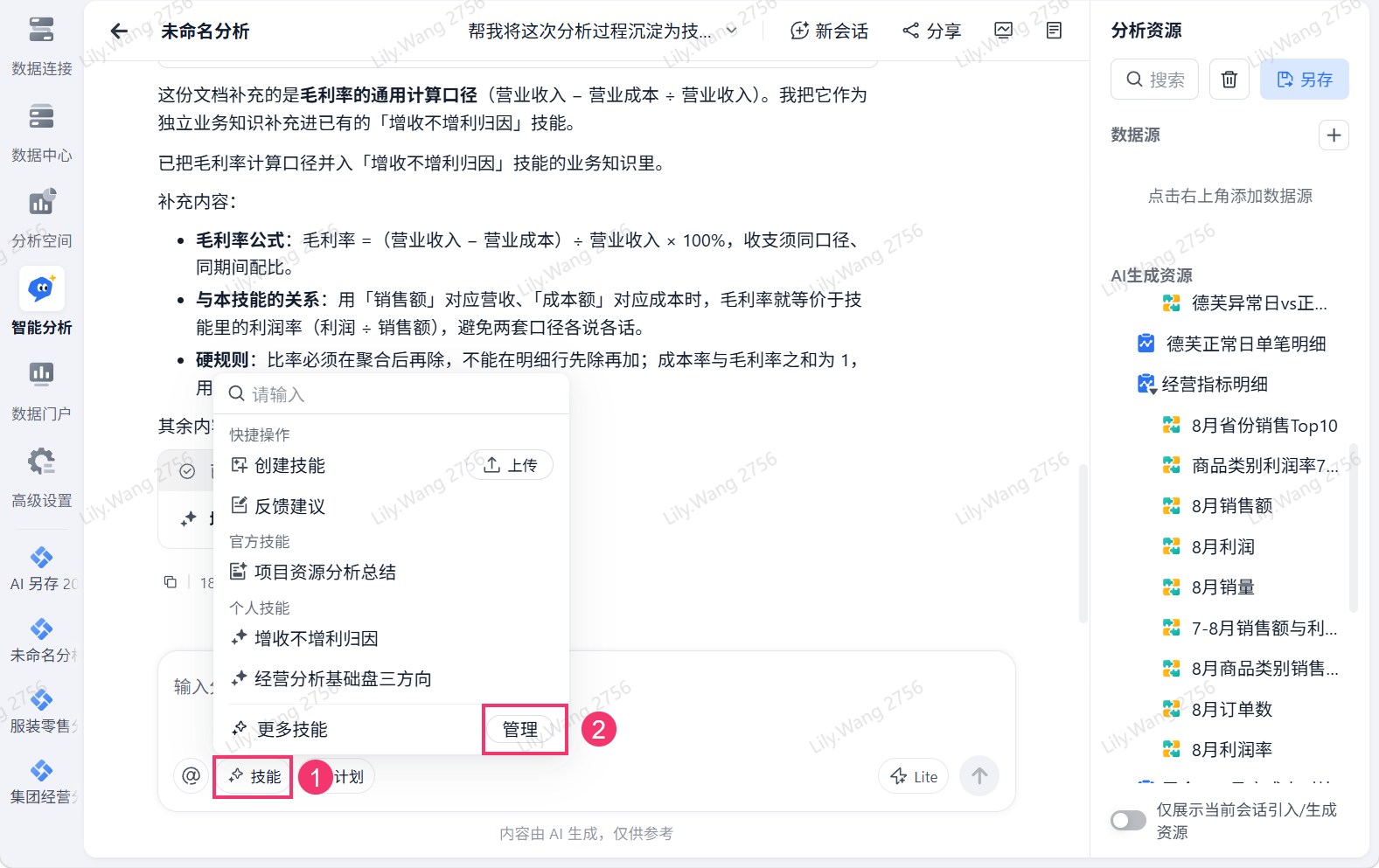Go to 分析空间 in the sidebar
1379x868 pixels.
point(41,219)
